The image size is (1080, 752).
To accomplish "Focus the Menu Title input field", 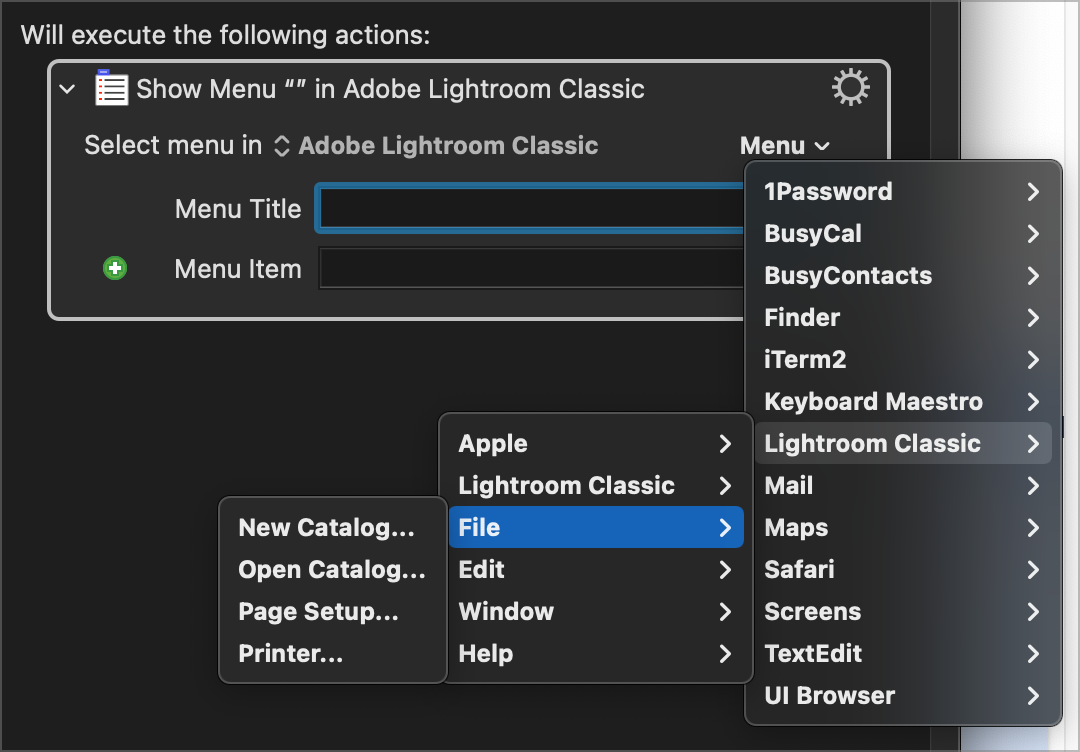I will click(530, 208).
